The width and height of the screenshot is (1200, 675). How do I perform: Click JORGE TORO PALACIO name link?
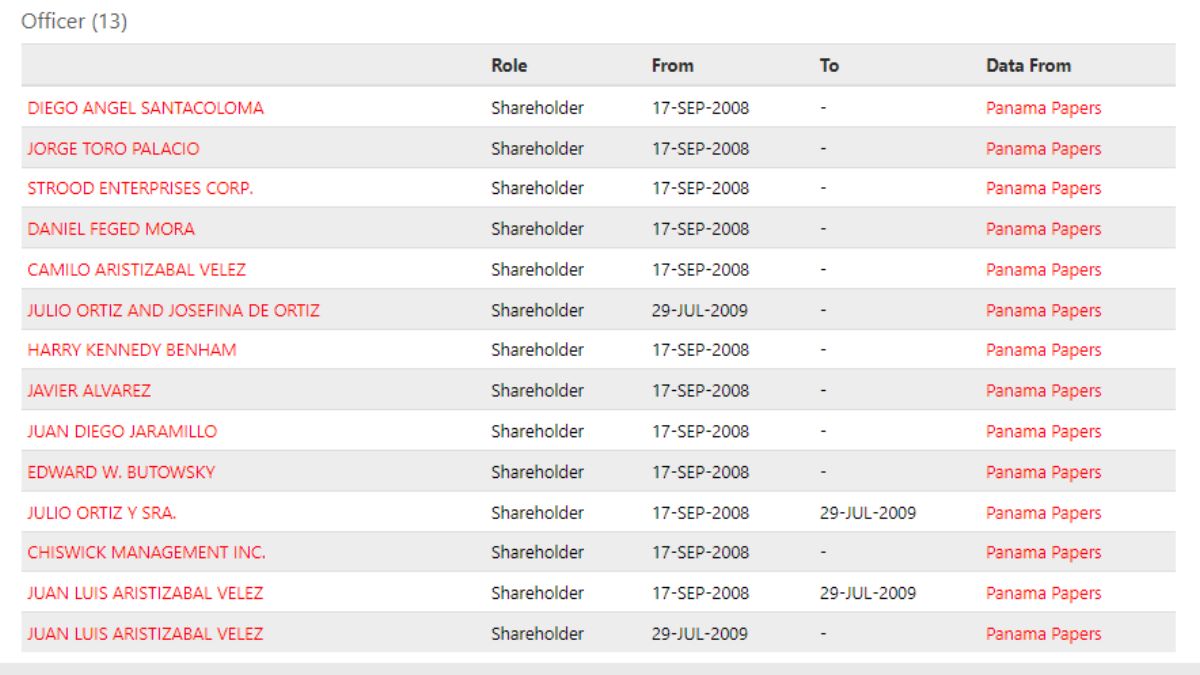pyautogui.click(x=113, y=149)
